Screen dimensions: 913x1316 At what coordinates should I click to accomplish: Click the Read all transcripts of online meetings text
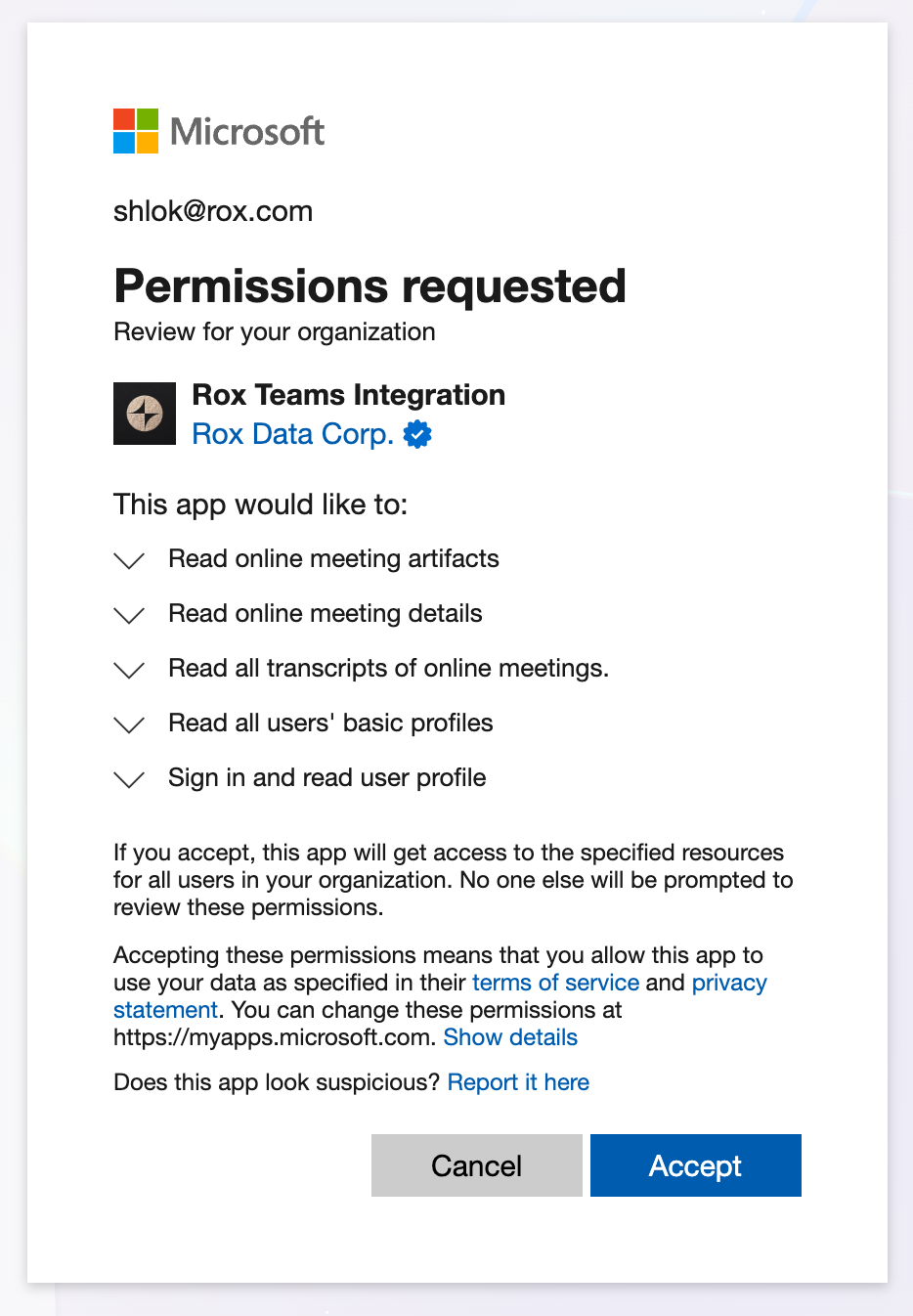click(388, 668)
